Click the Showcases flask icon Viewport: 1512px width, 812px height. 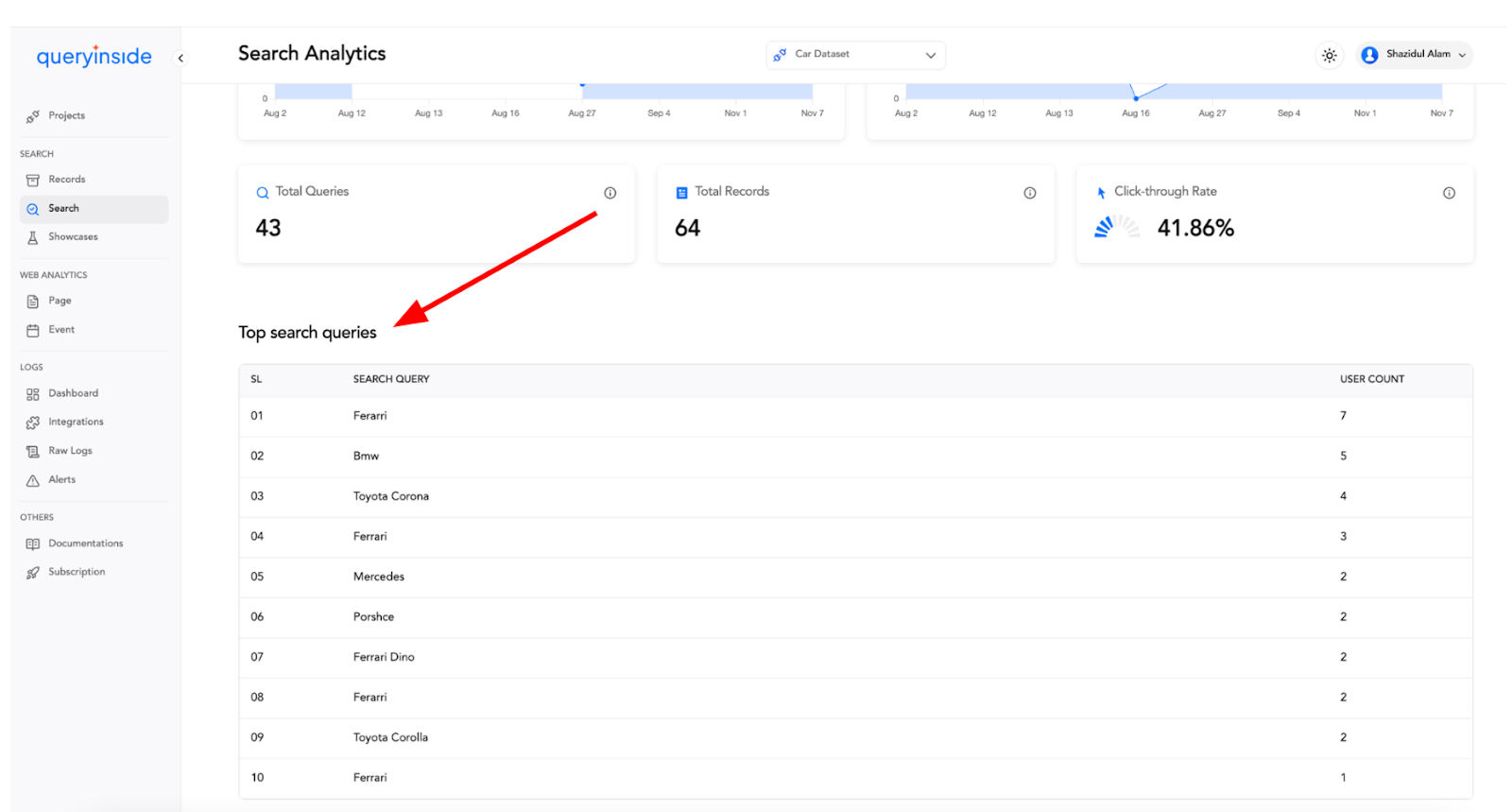pyautogui.click(x=33, y=237)
